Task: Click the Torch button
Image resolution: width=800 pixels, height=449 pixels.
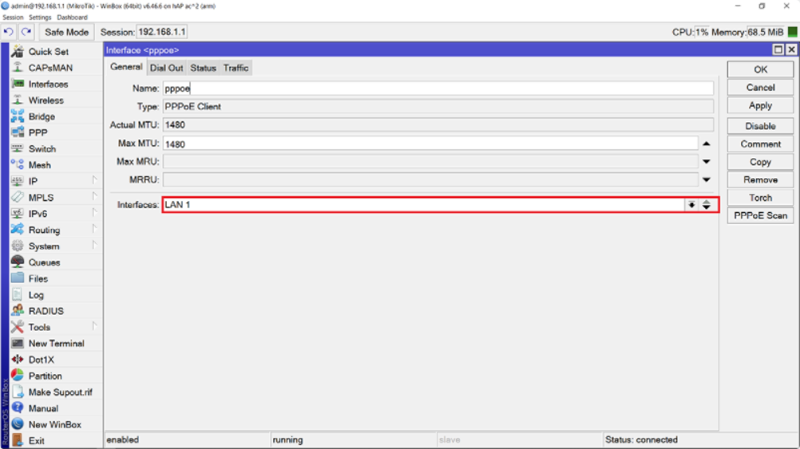Action: point(760,198)
